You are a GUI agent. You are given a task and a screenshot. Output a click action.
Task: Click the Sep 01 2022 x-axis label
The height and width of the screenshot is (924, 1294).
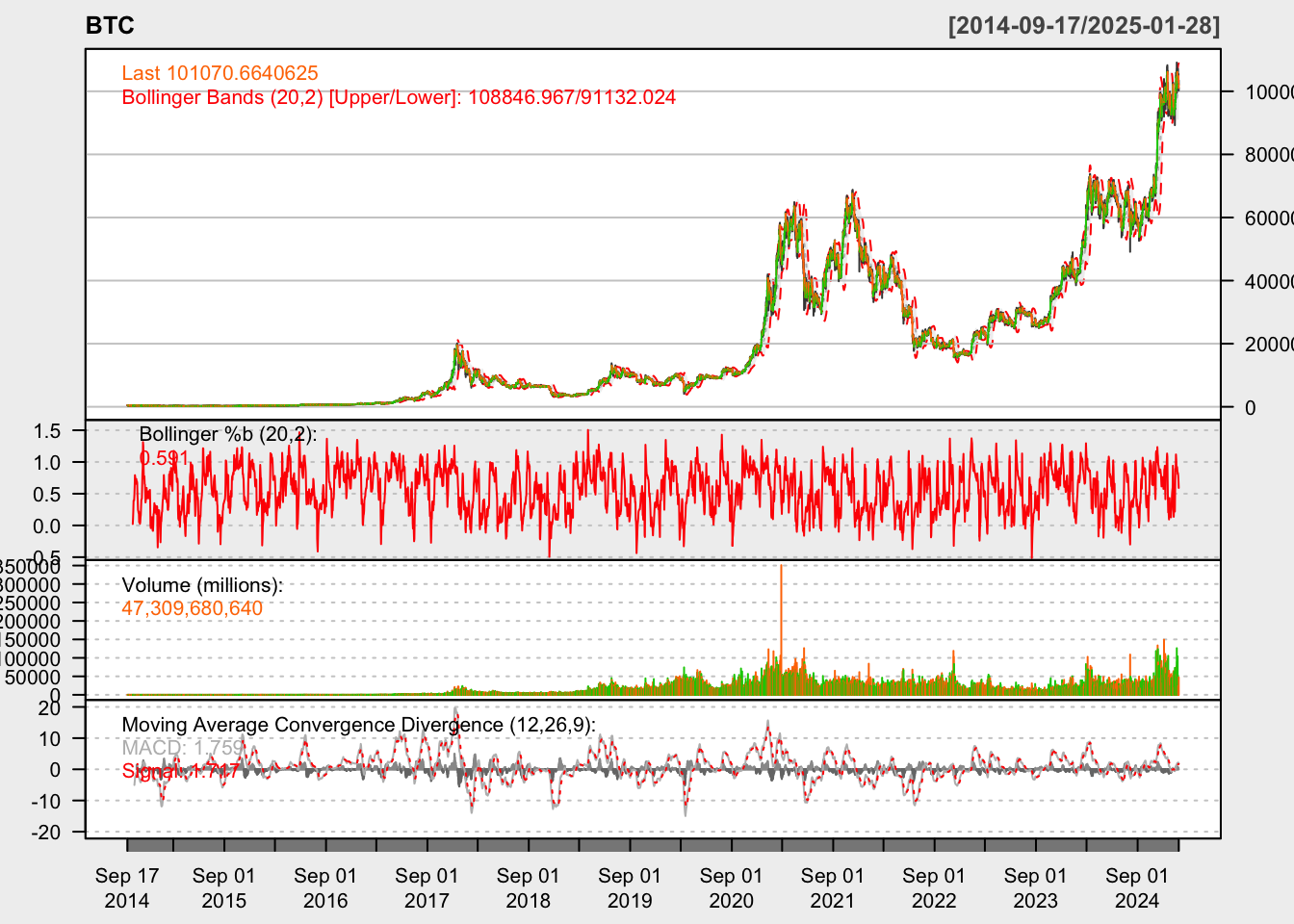click(x=934, y=888)
